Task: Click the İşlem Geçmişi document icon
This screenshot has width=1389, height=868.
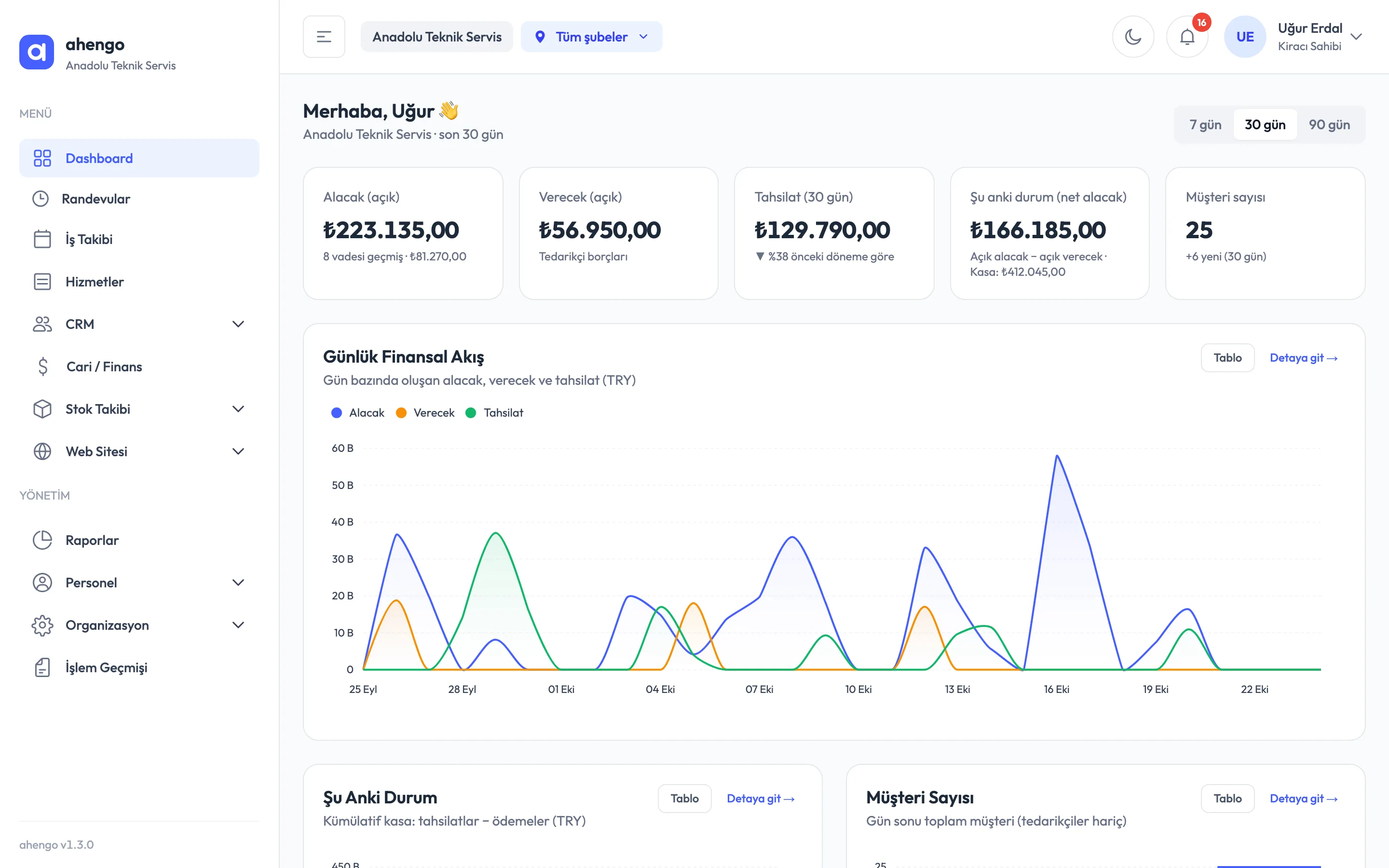Action: (42, 667)
